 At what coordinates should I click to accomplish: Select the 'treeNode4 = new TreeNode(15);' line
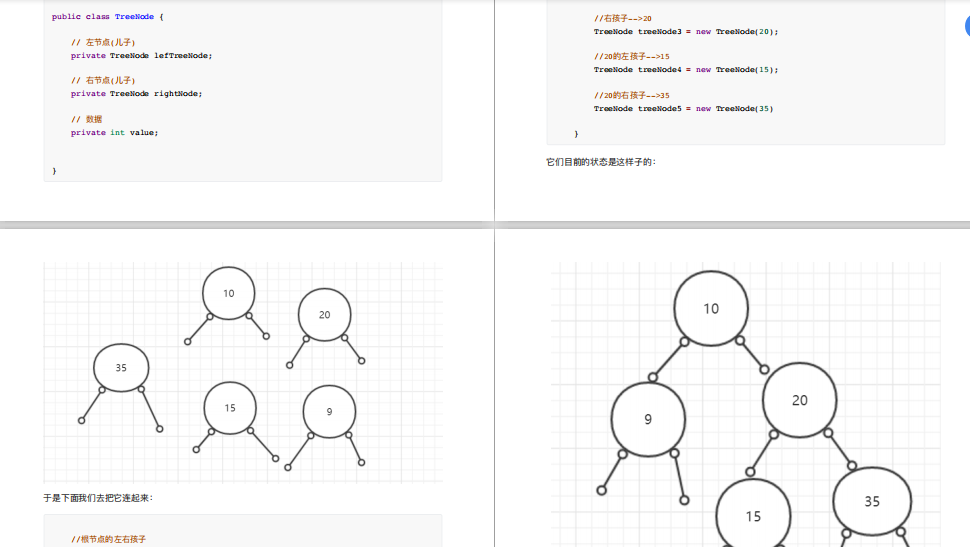[686, 70]
